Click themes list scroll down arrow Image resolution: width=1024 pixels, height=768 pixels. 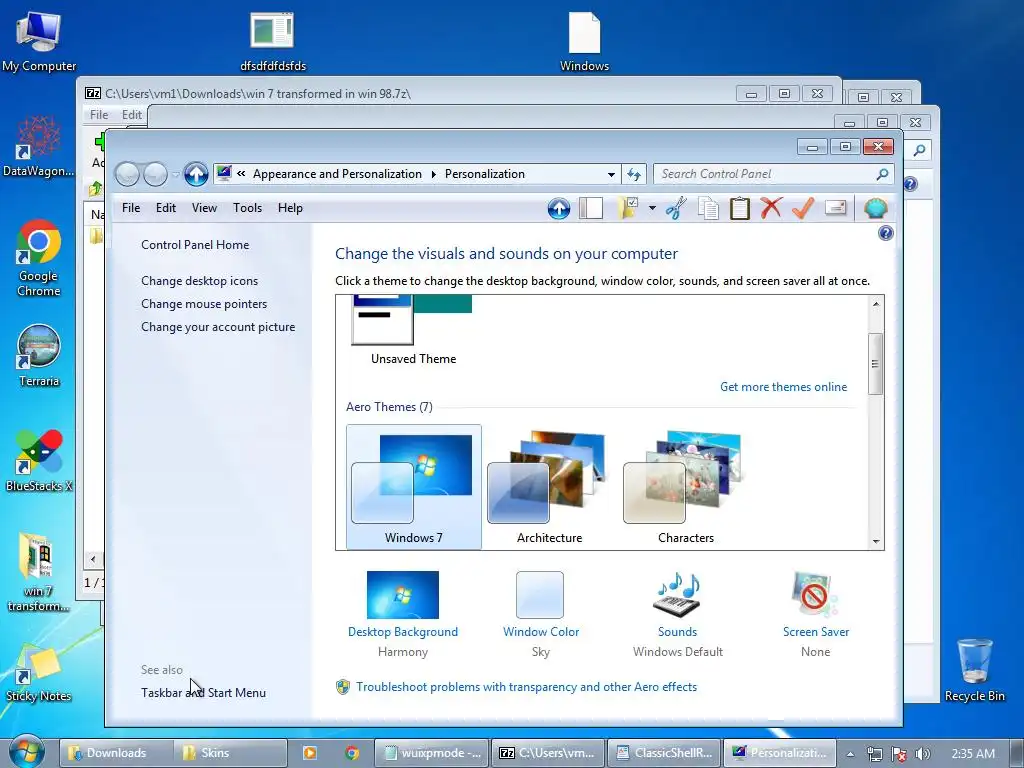point(876,541)
